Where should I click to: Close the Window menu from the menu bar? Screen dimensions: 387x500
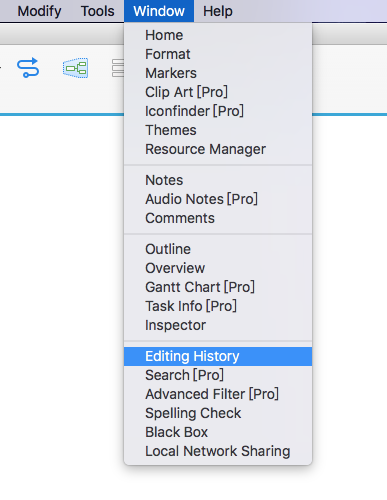(159, 11)
